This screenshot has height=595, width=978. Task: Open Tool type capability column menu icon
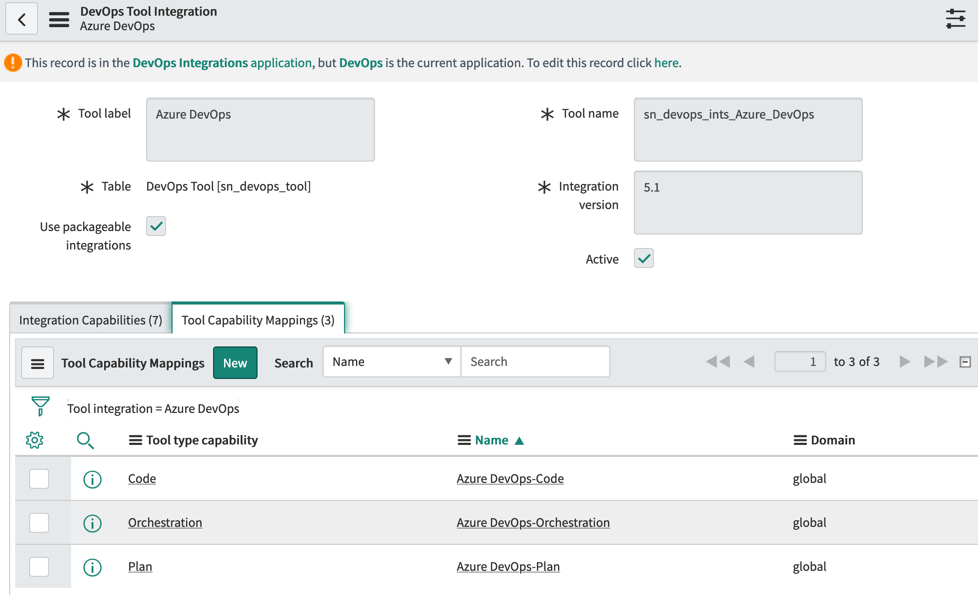[135, 440]
